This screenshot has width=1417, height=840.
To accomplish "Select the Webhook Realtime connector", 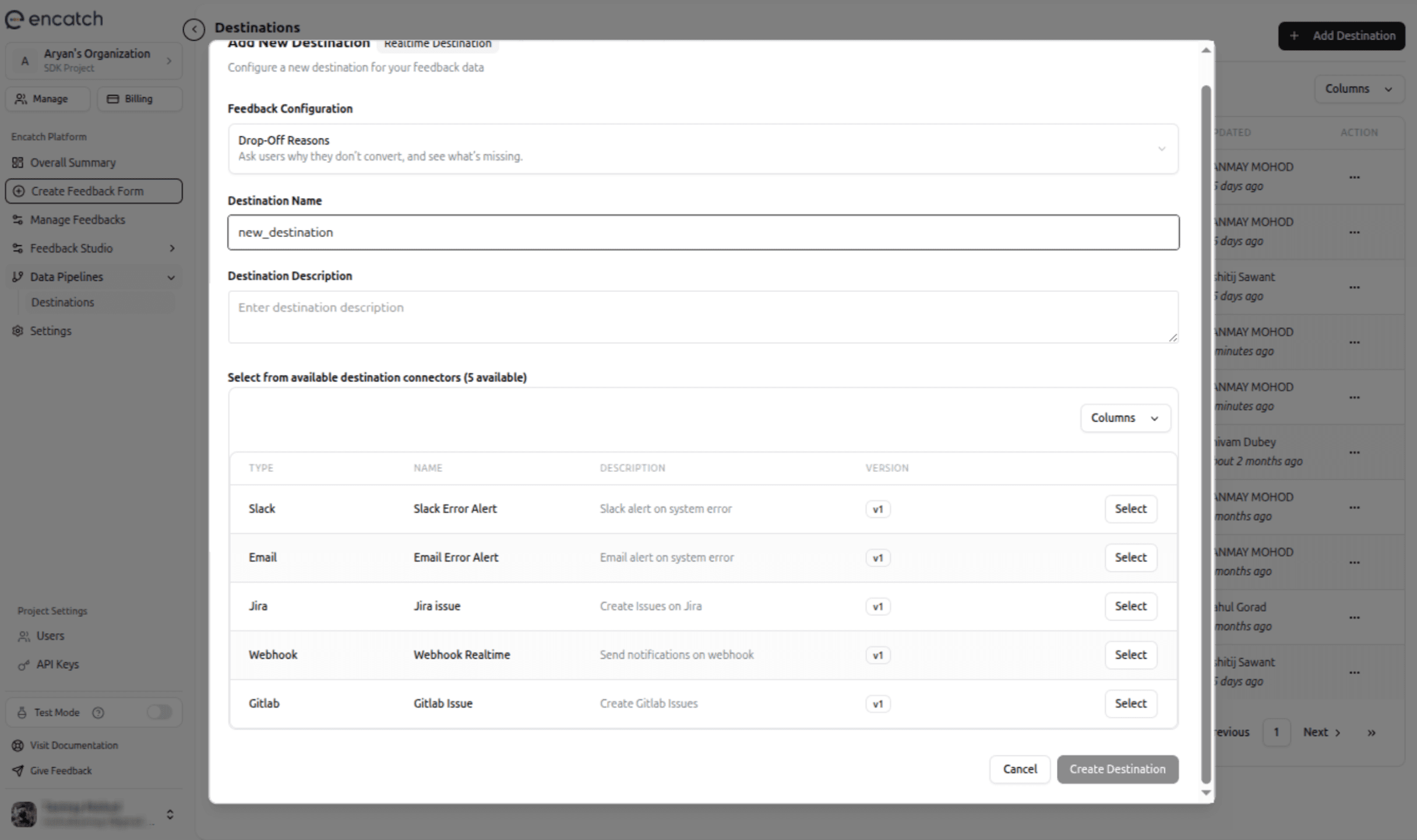I will click(x=1130, y=654).
